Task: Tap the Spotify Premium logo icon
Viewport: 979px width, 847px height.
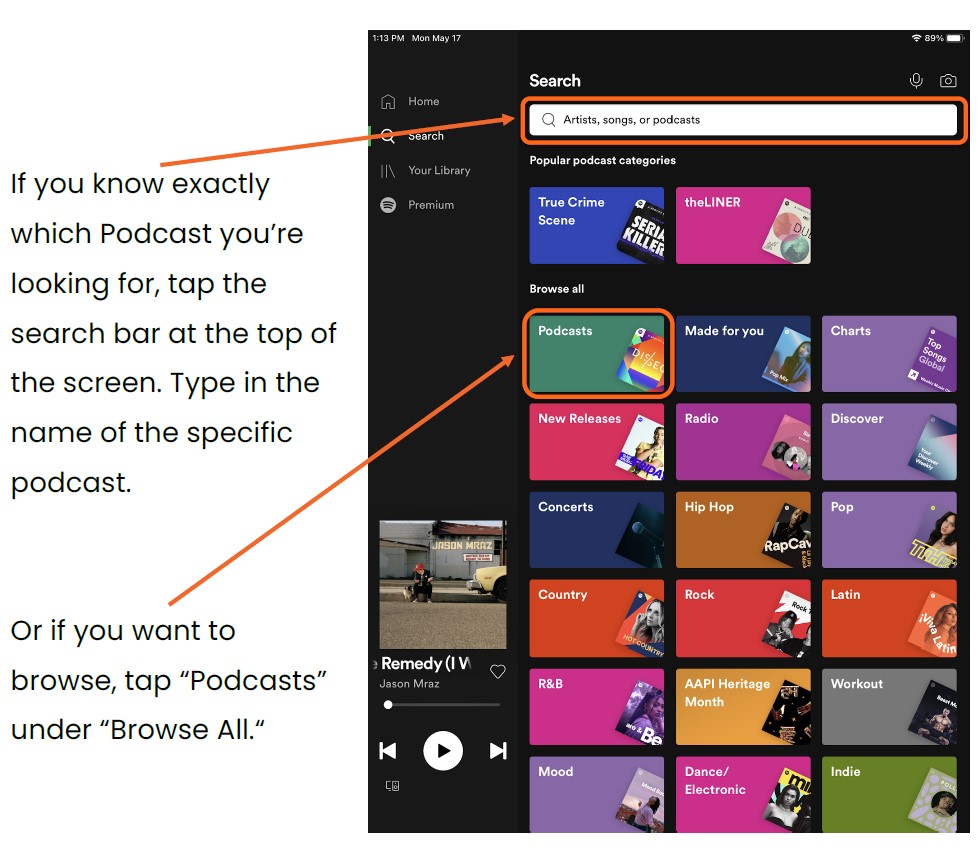Action: (388, 205)
